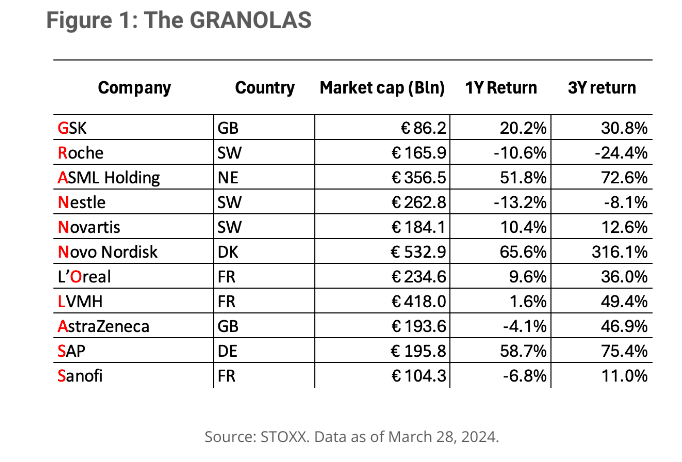Select the Novartis company name

[89, 228]
